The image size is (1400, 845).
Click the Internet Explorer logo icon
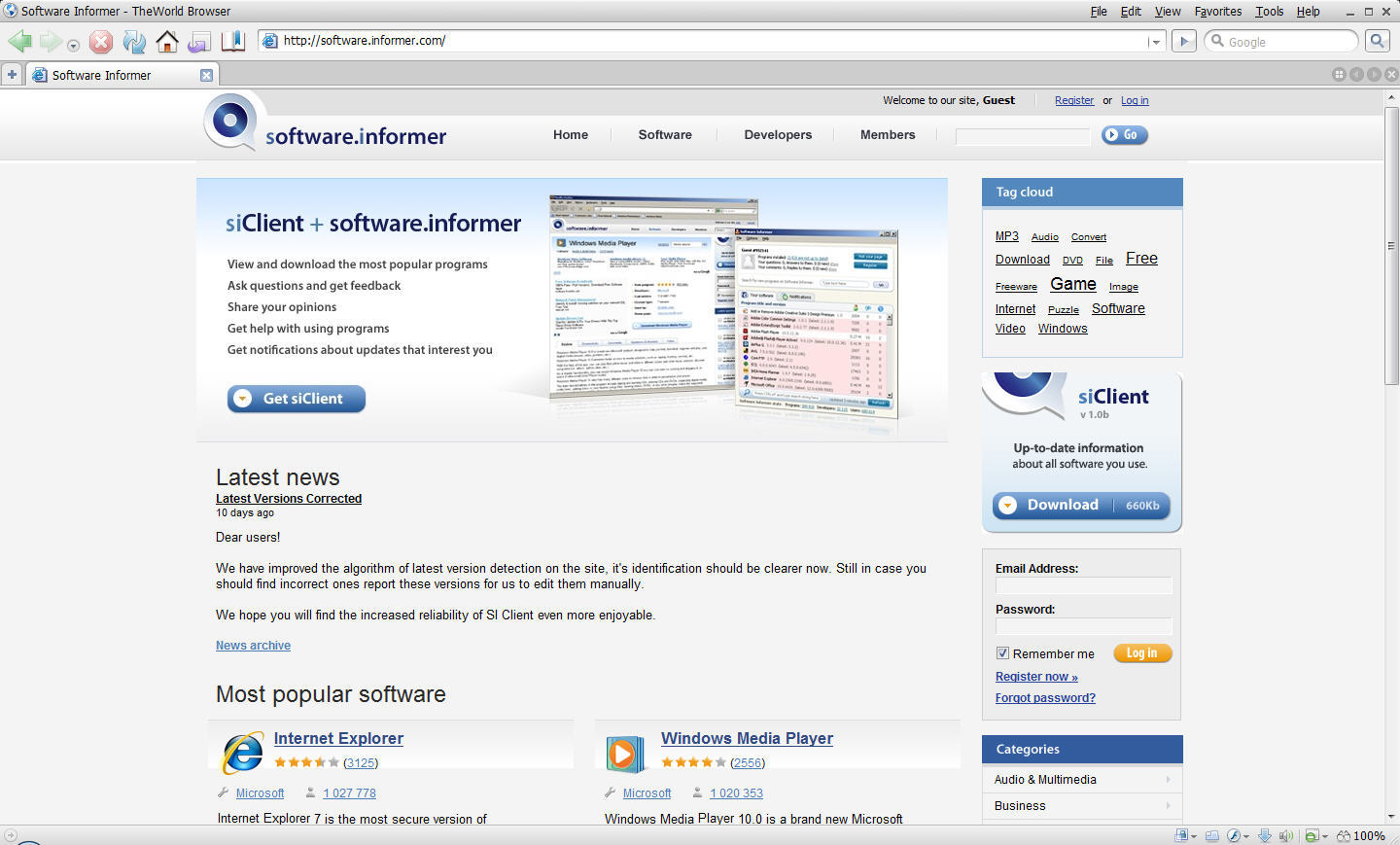point(243,753)
